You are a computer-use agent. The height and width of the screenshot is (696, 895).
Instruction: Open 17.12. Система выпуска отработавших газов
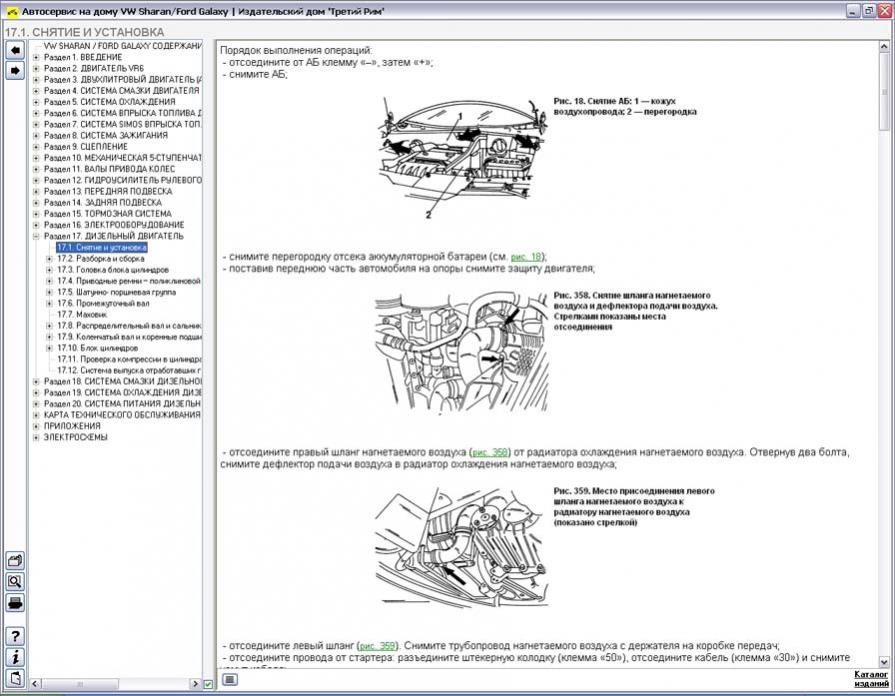tap(129, 371)
